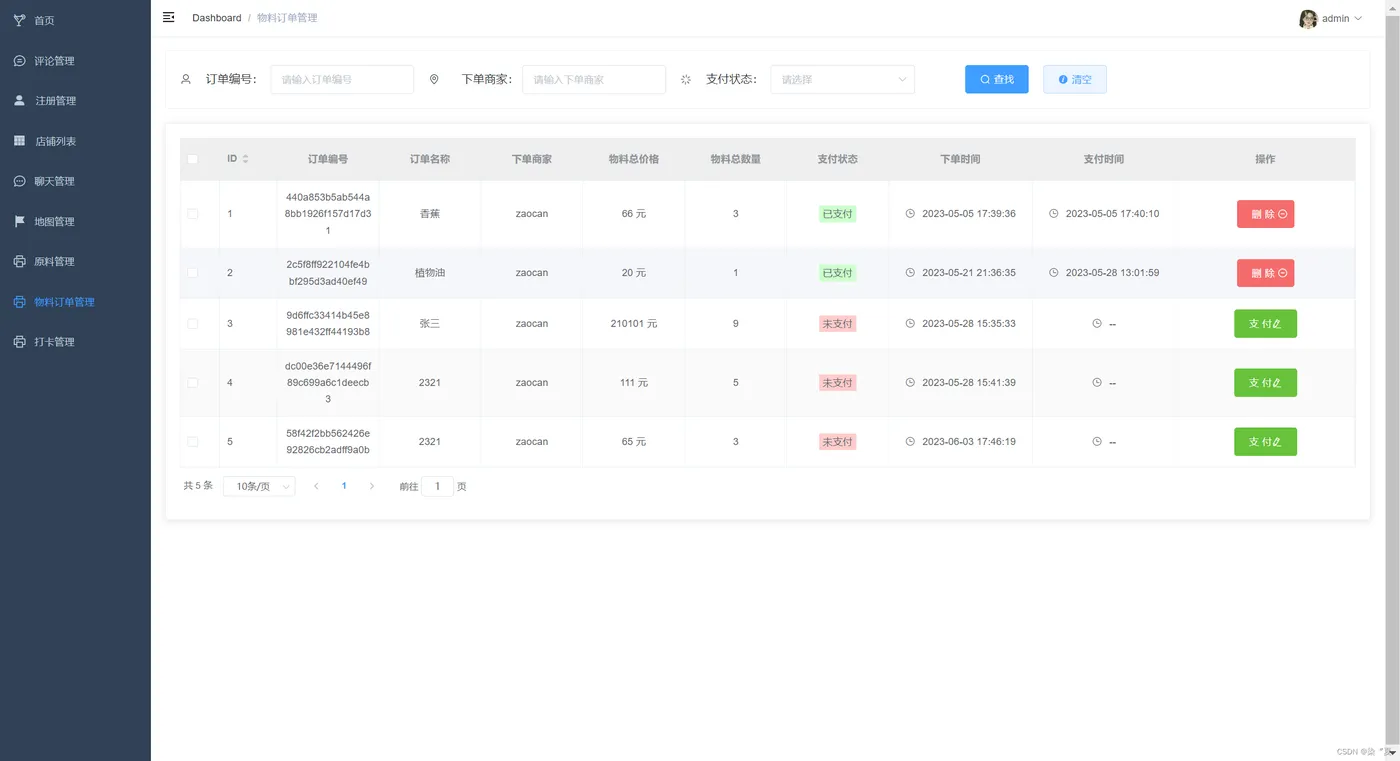Viewport: 1400px width, 761px height.
Task: Check the box for order ID 5
Action: [x=193, y=442]
